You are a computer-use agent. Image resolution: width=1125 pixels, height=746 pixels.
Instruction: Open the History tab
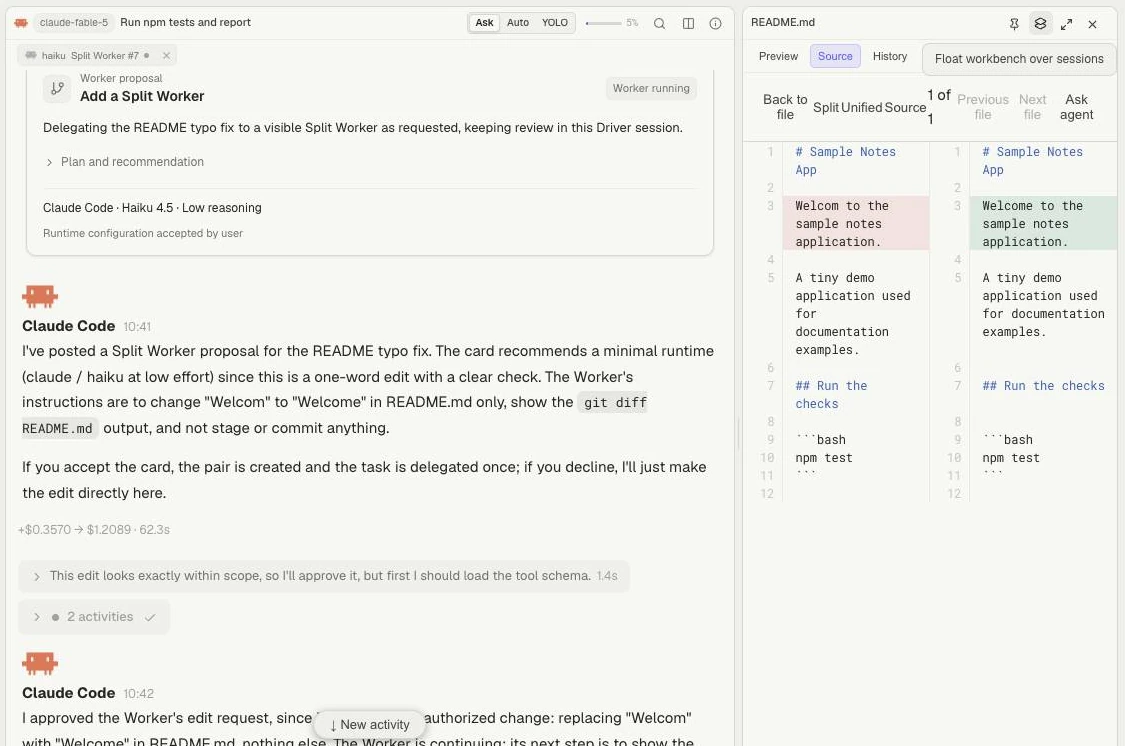click(890, 56)
